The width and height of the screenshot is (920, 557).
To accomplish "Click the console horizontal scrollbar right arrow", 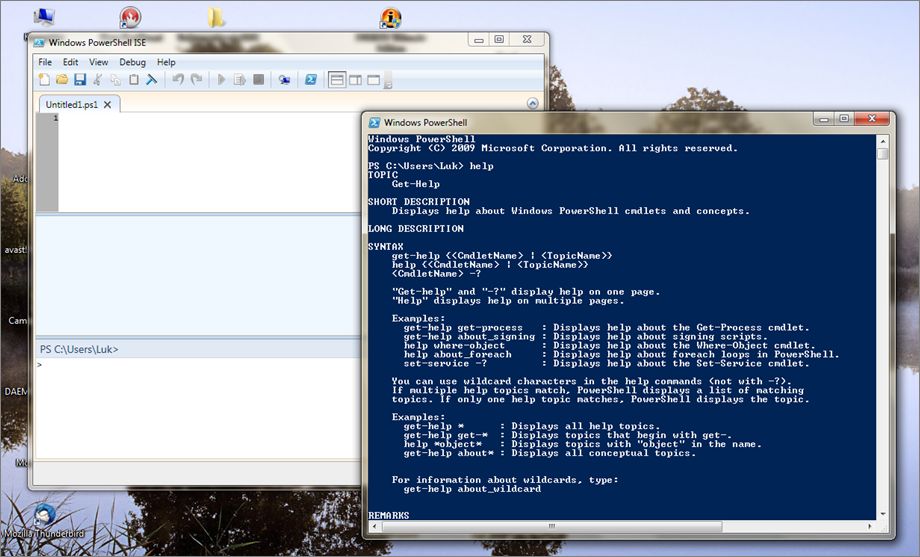I will point(870,526).
